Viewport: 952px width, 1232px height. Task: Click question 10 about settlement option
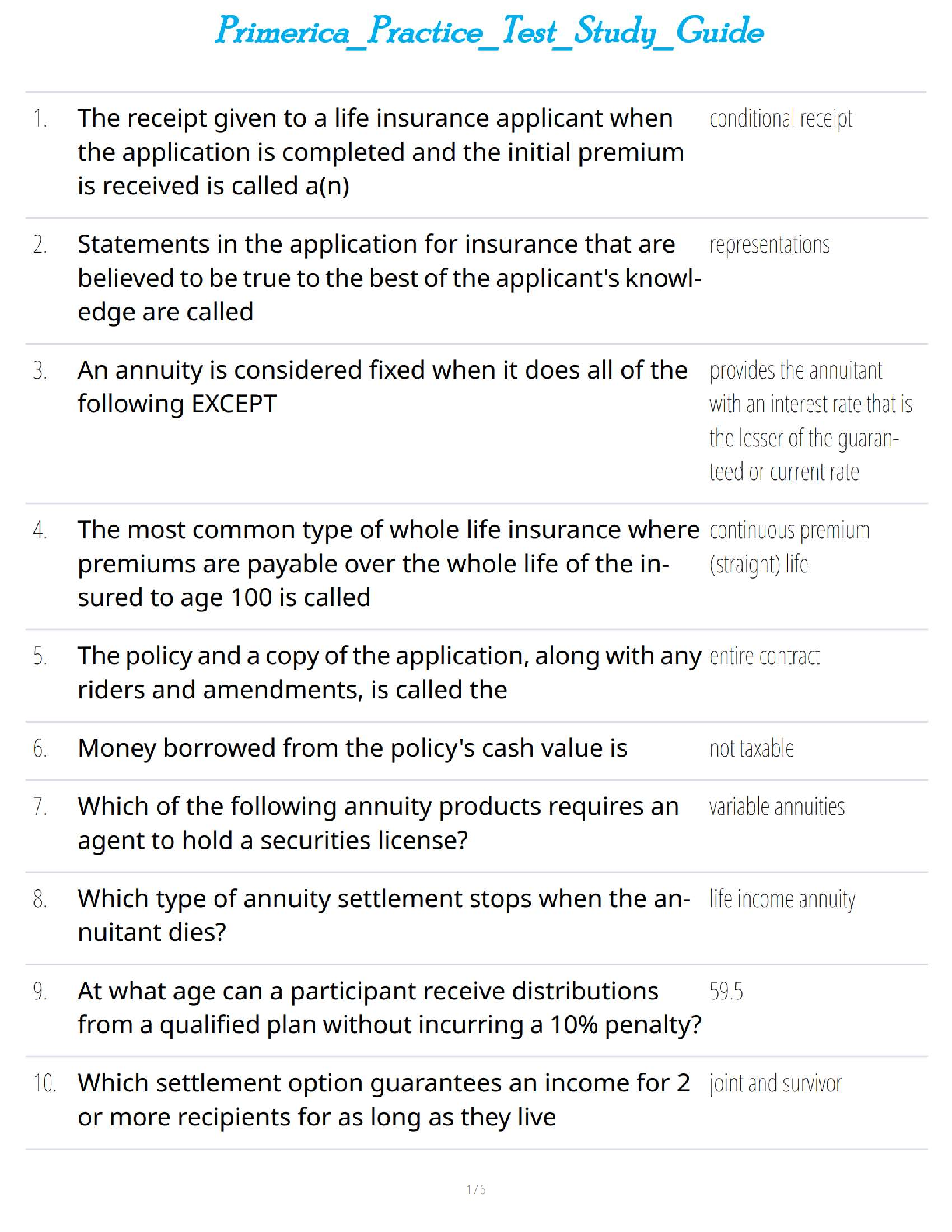(383, 1100)
